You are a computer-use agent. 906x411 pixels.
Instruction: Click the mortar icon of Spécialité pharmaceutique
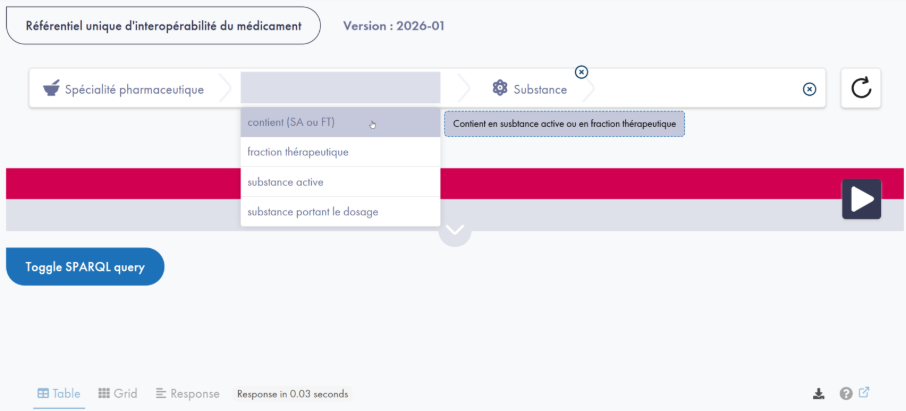click(51, 89)
